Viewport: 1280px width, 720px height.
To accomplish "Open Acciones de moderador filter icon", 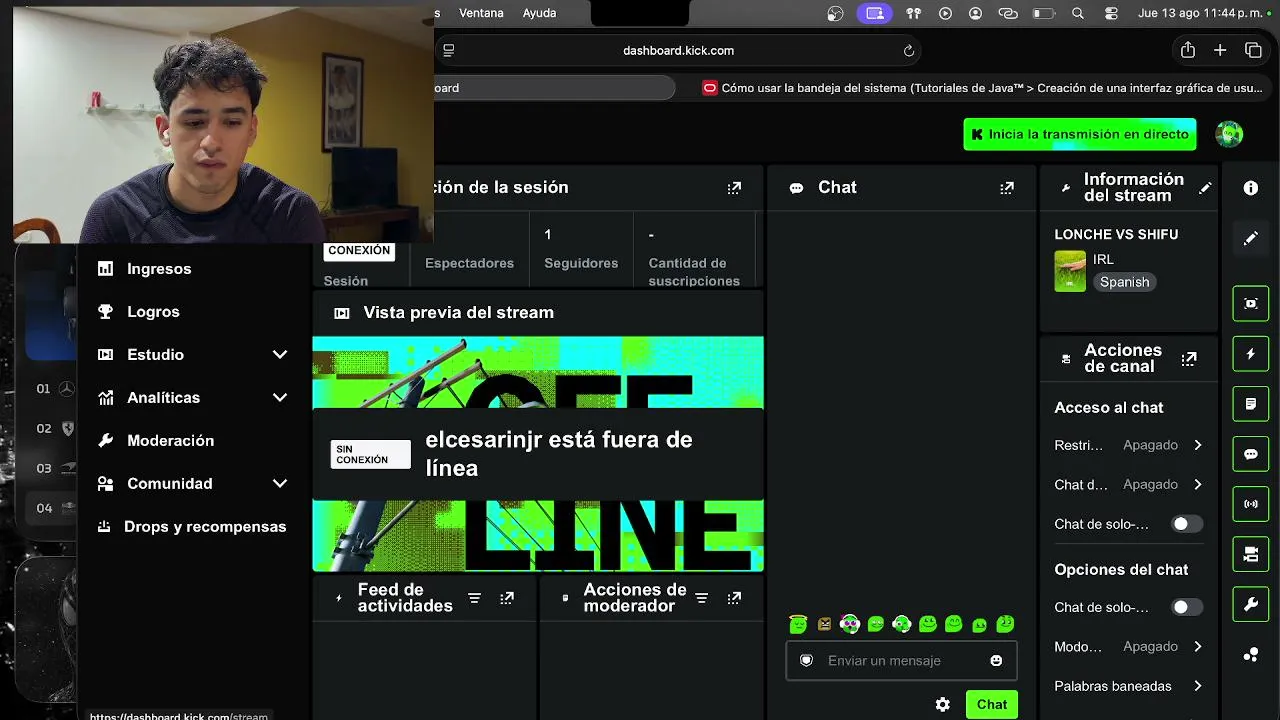I will pyautogui.click(x=702, y=598).
